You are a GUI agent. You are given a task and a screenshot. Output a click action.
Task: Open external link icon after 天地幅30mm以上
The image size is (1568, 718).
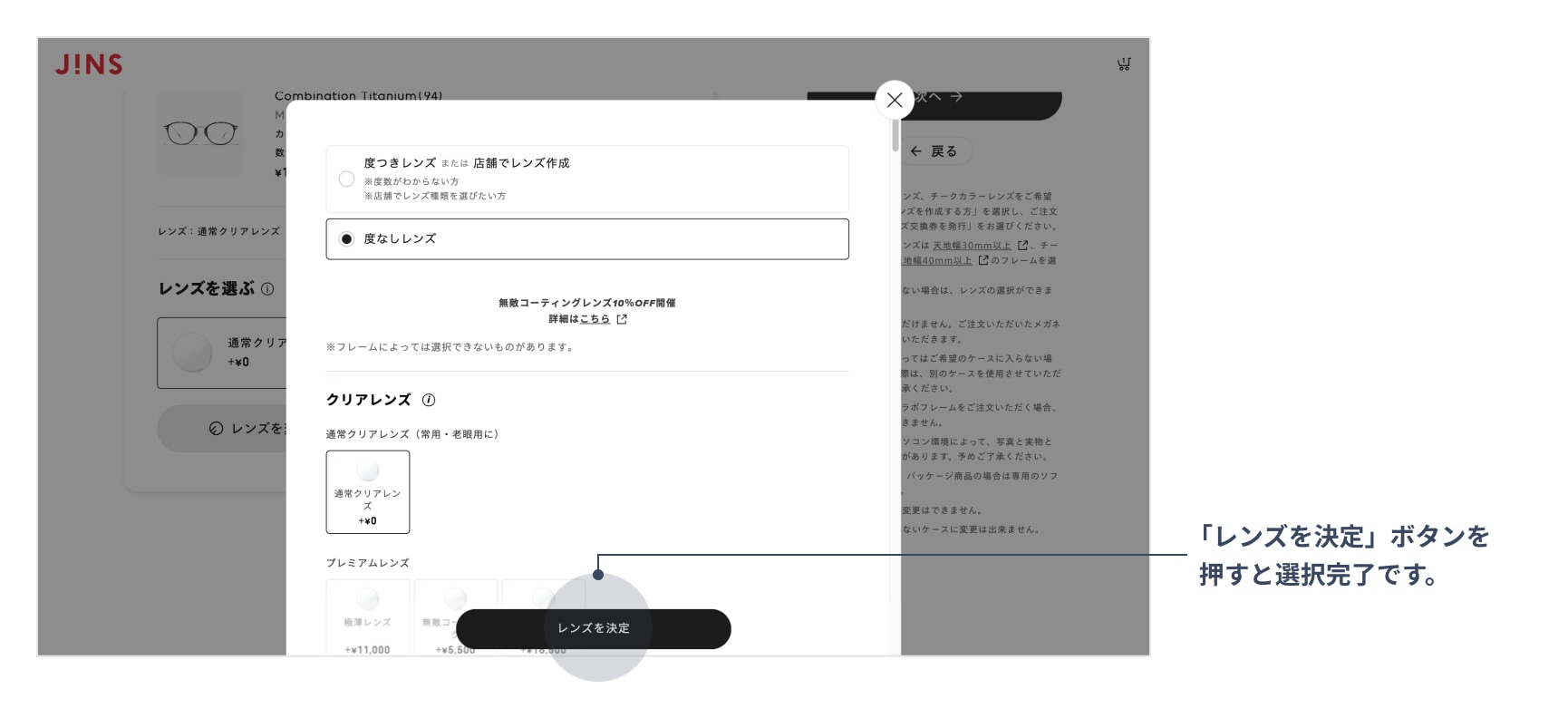point(1023,246)
